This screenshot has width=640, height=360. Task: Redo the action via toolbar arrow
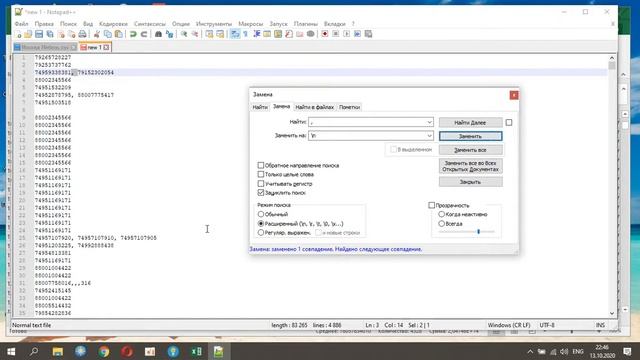[144, 34]
